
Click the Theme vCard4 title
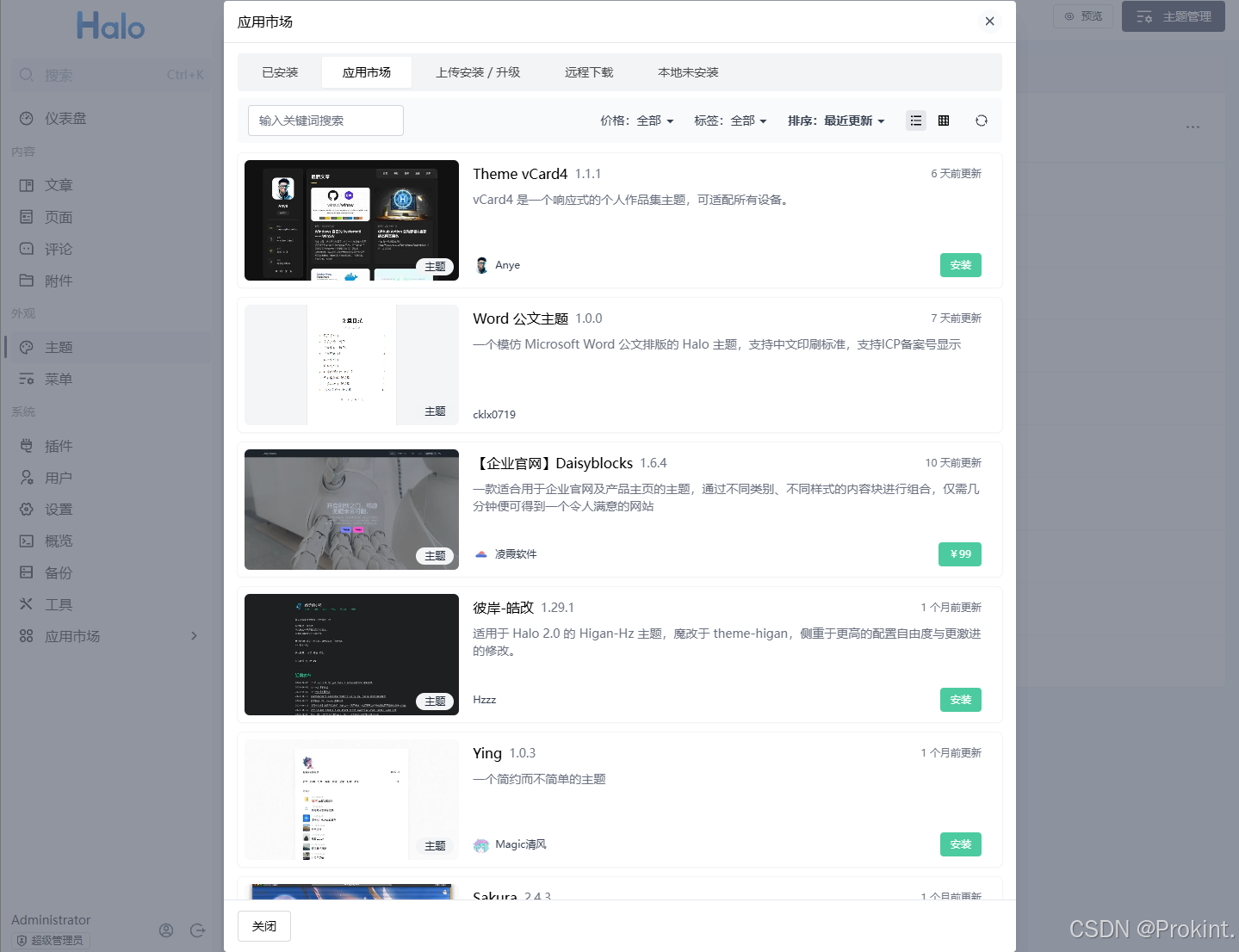point(520,174)
